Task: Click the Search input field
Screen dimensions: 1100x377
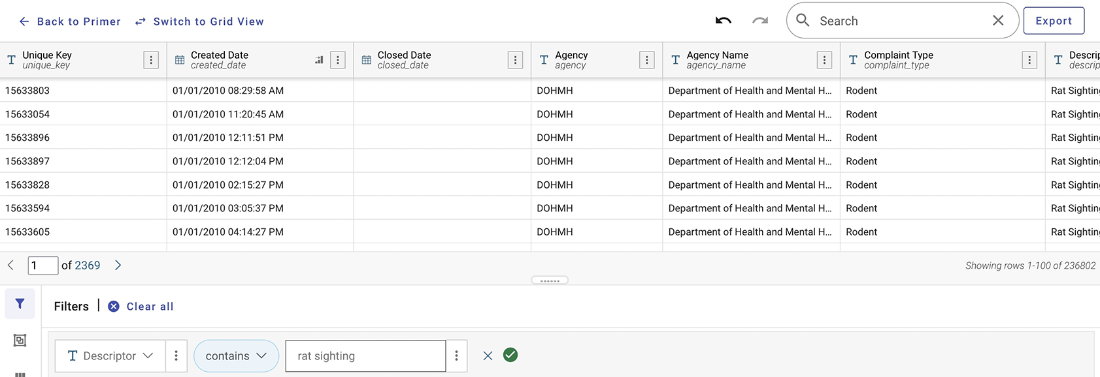Action: (x=901, y=21)
